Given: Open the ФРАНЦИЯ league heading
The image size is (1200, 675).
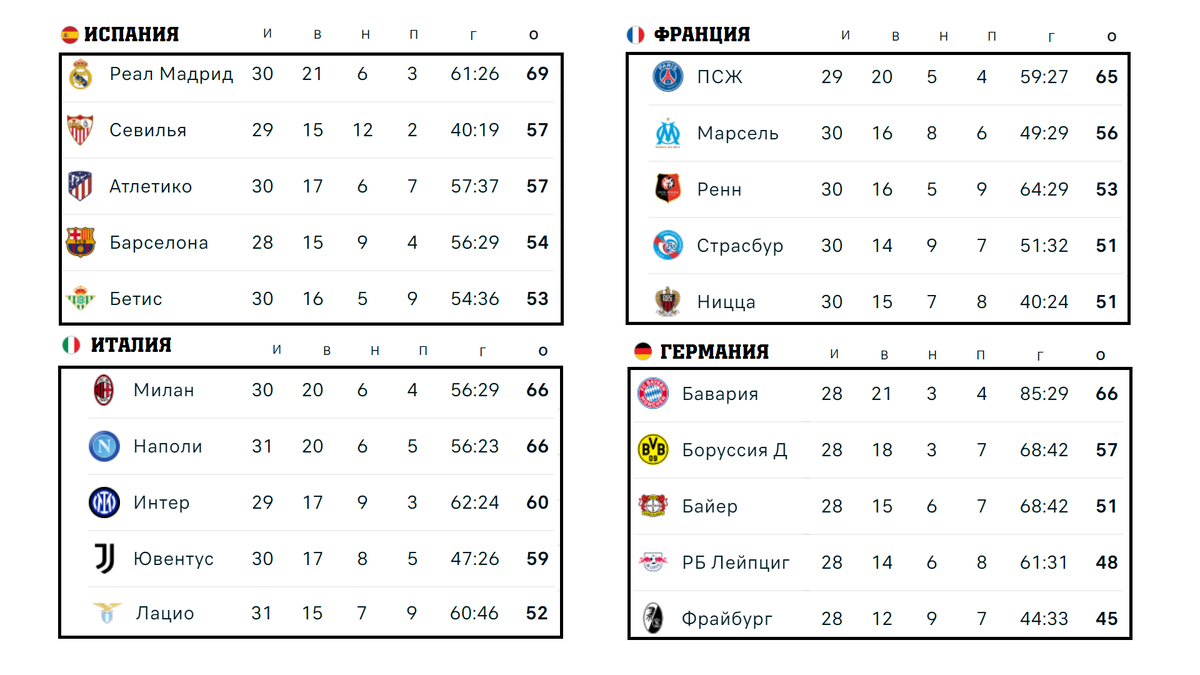Looking at the screenshot, I should click(702, 34).
